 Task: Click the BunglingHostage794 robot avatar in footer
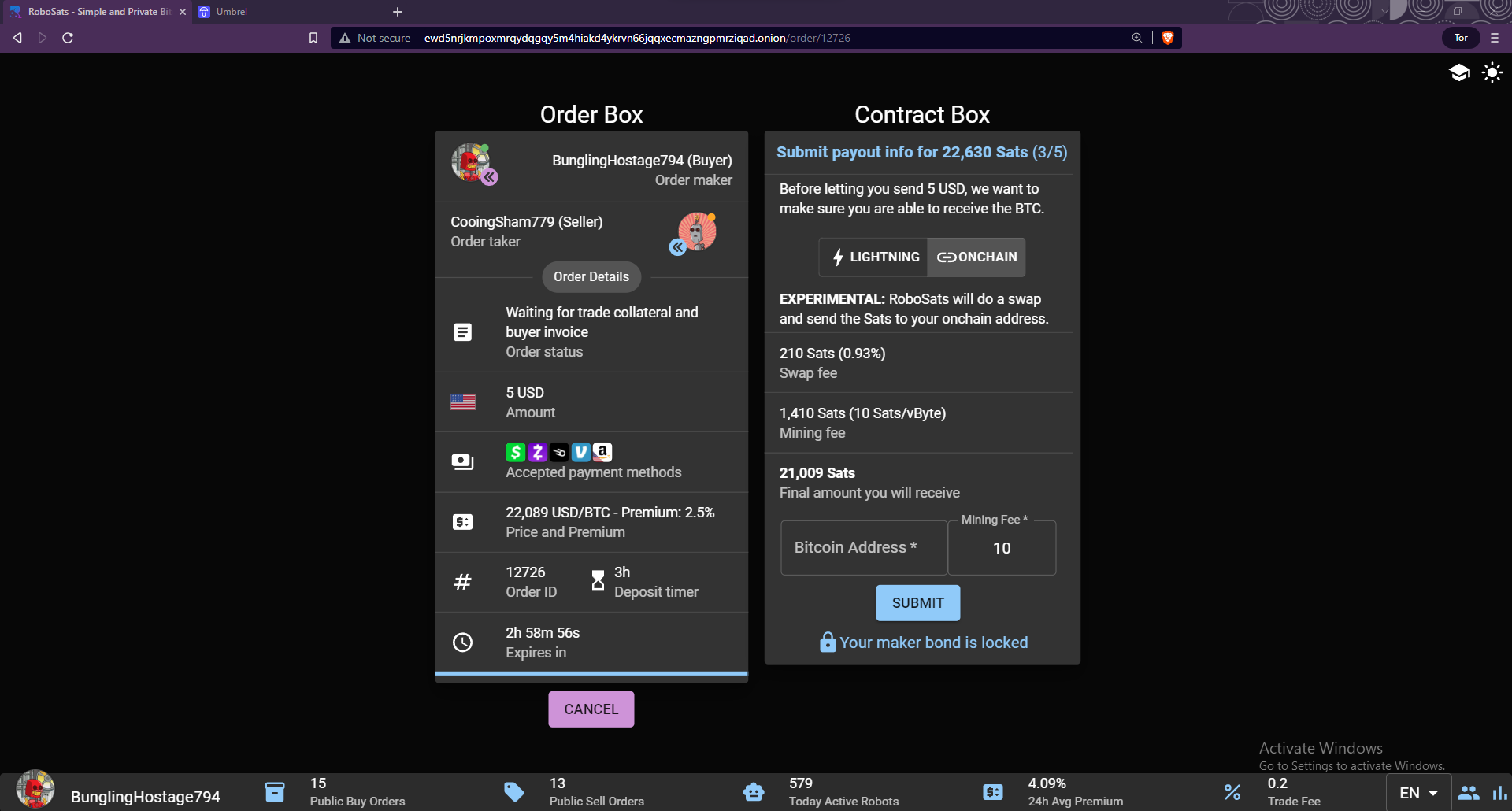point(35,791)
